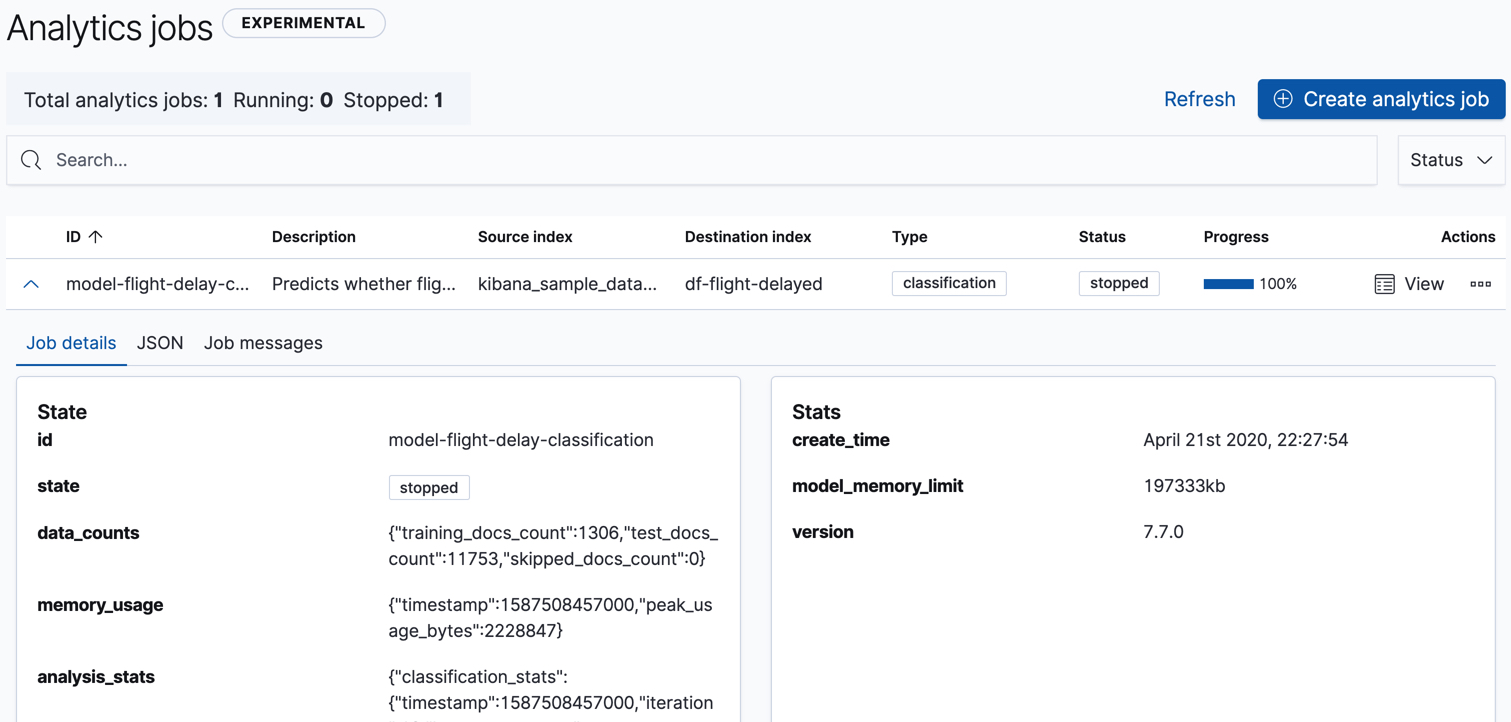Click the Refresh link
This screenshot has width=1511, height=722.
[1199, 98]
